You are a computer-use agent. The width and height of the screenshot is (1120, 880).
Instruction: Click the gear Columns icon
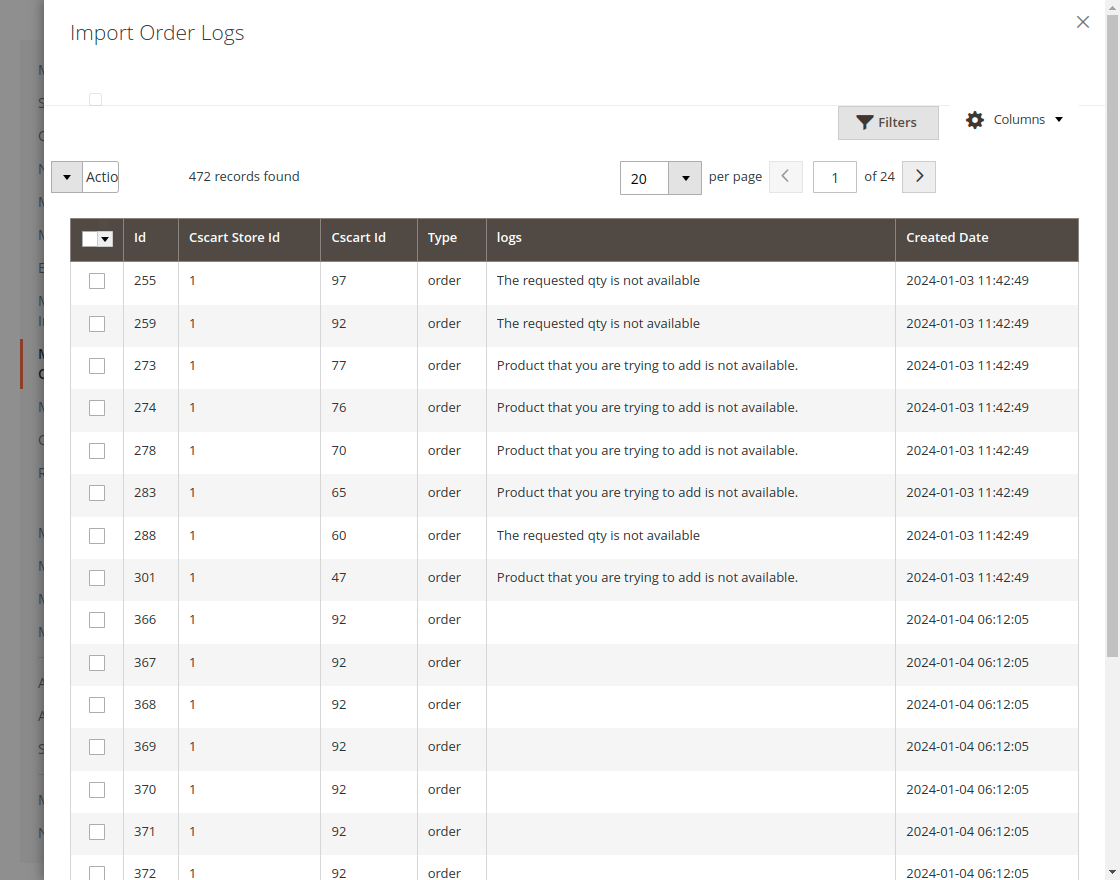pyautogui.click(x=975, y=120)
